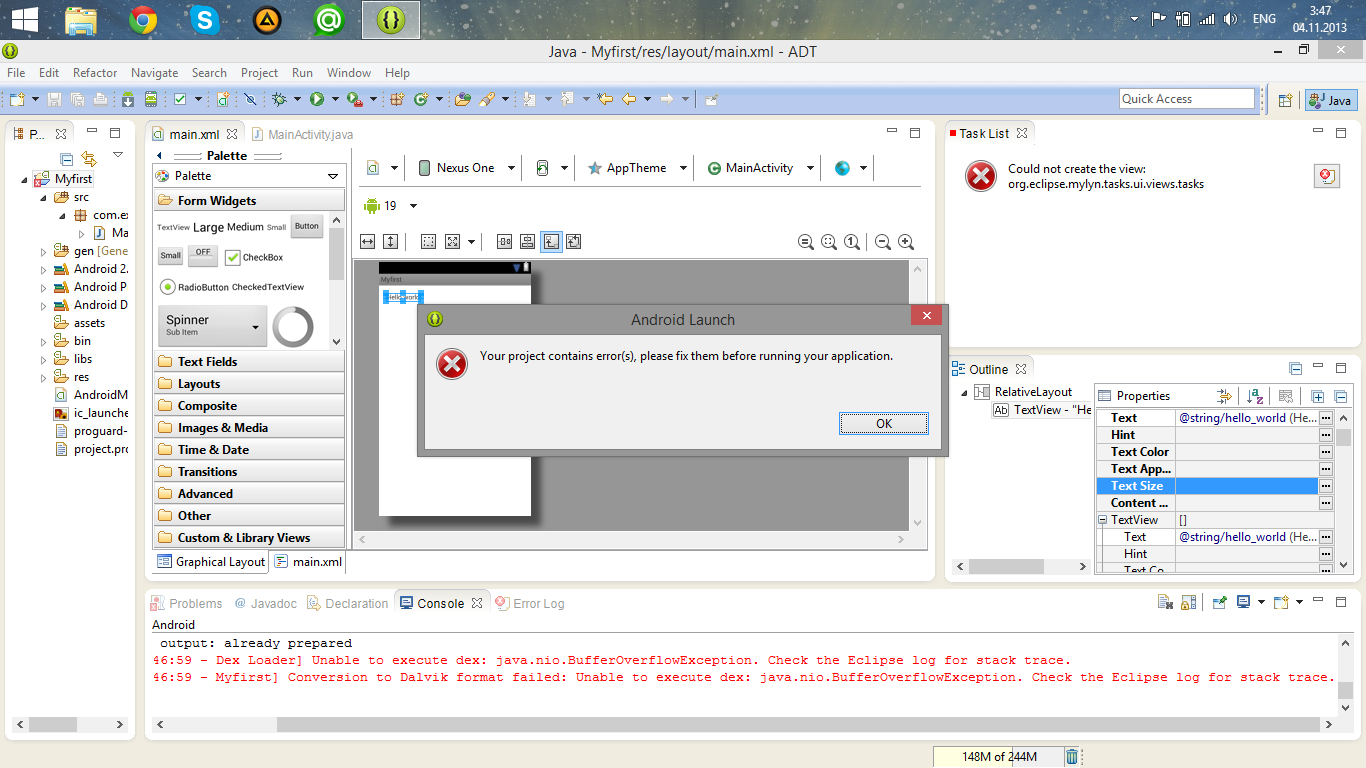Click Zoom to Fit canvas icon

(828, 241)
